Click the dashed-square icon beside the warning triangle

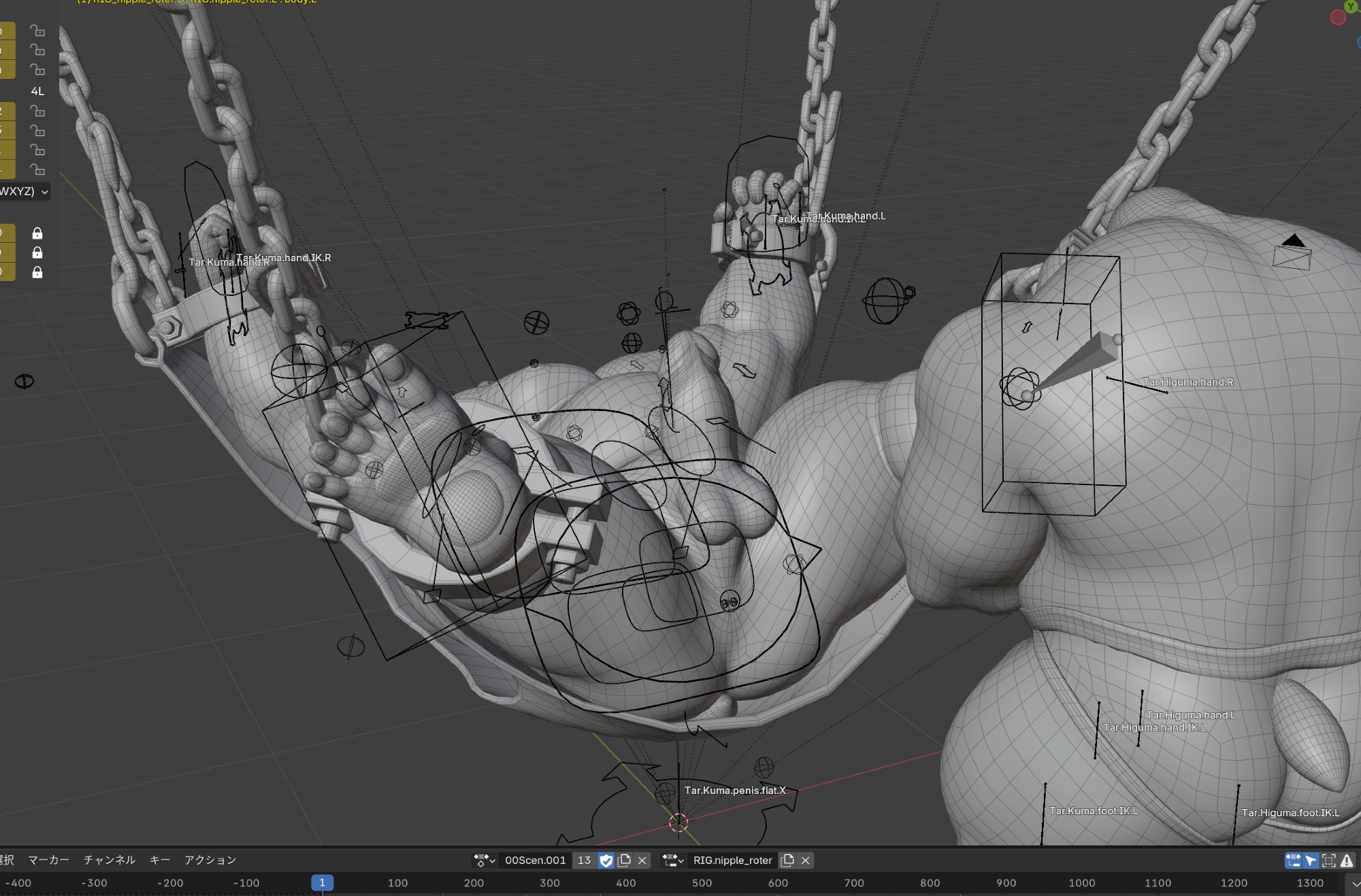click(x=1329, y=861)
